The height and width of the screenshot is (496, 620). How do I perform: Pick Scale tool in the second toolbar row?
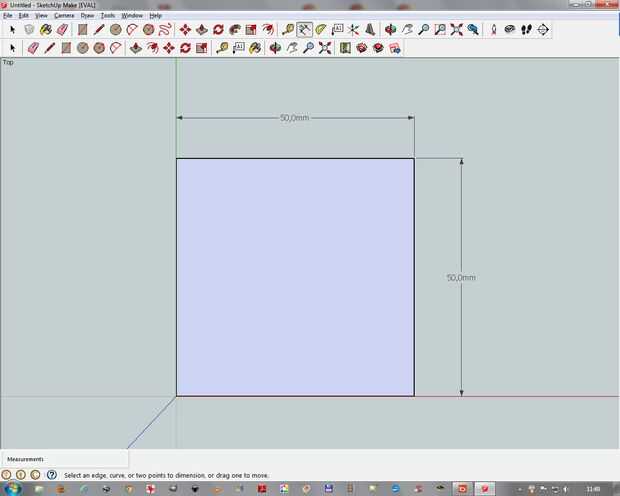click(202, 48)
